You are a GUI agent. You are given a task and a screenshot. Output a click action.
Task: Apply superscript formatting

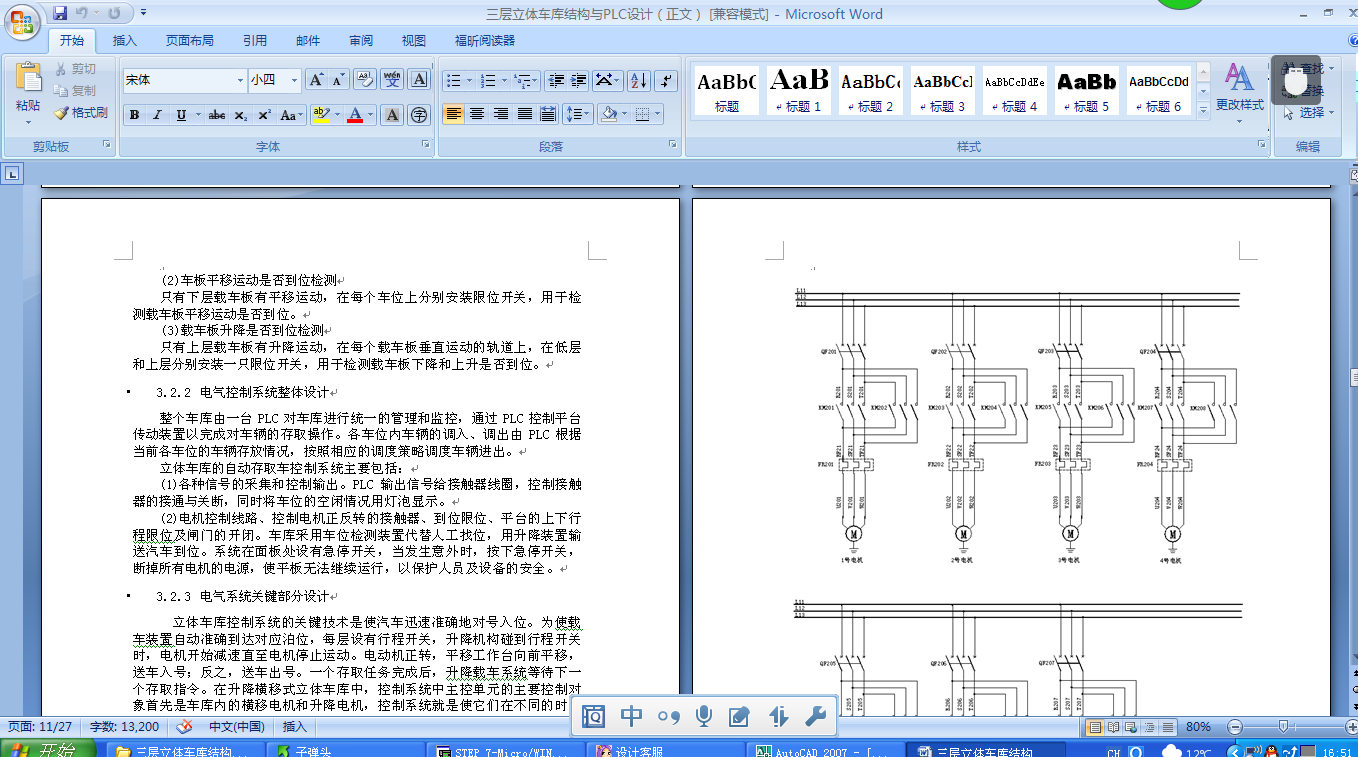coord(264,115)
